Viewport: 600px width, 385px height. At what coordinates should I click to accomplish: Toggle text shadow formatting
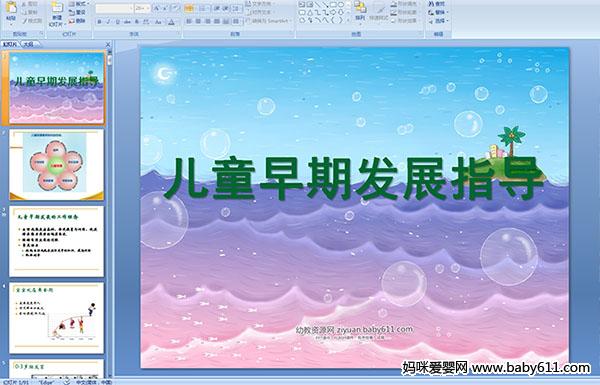click(x=137, y=22)
